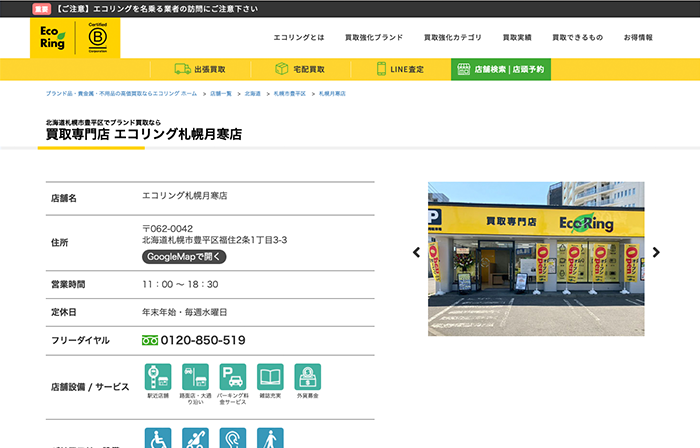Show the next store photo
Screen dimensions: 700x448
tap(656, 253)
